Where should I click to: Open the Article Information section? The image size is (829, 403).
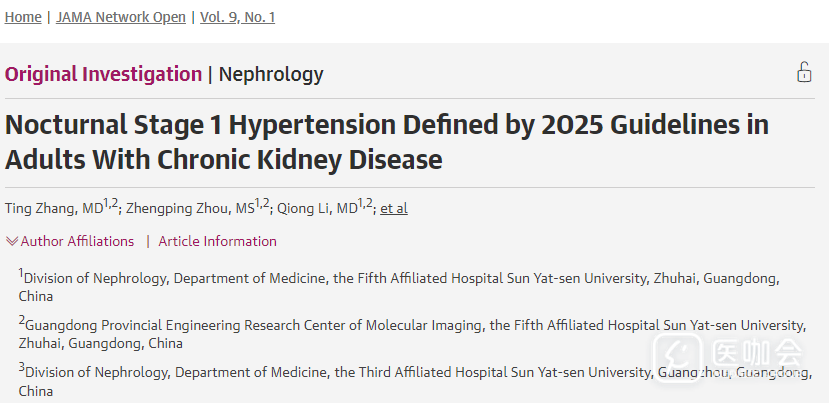click(217, 241)
